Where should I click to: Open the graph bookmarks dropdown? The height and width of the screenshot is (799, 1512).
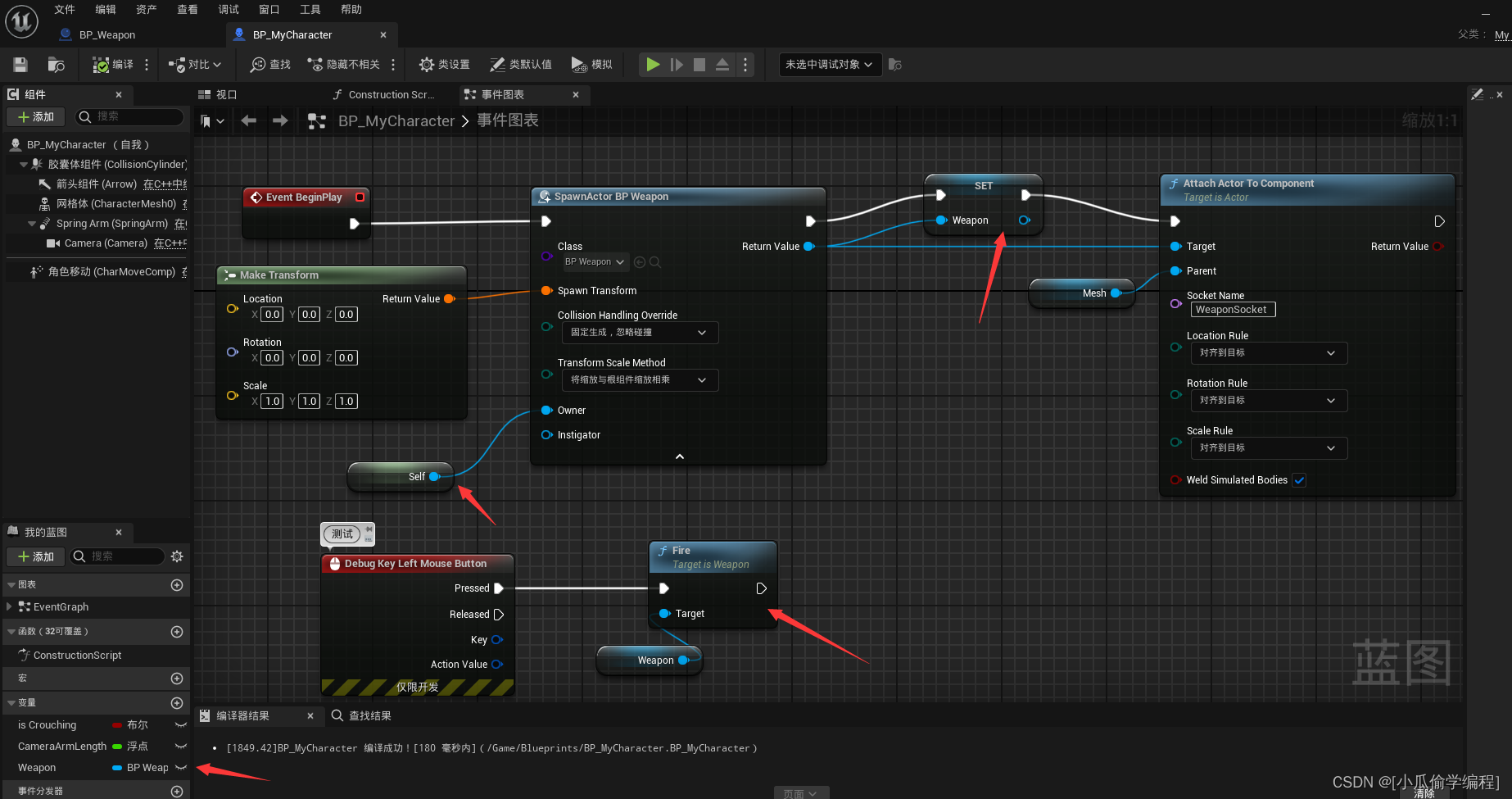click(x=212, y=121)
